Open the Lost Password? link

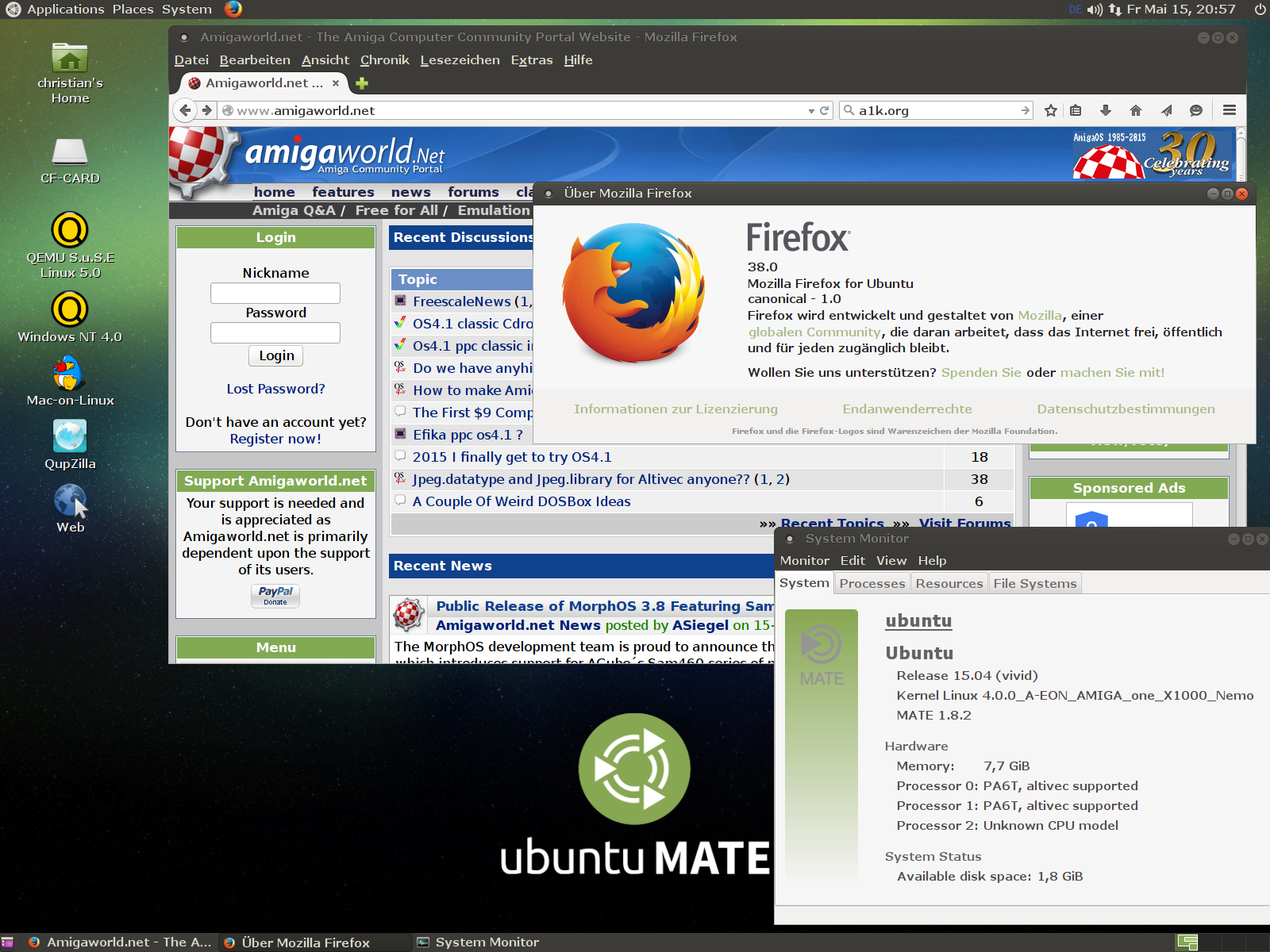pos(275,389)
